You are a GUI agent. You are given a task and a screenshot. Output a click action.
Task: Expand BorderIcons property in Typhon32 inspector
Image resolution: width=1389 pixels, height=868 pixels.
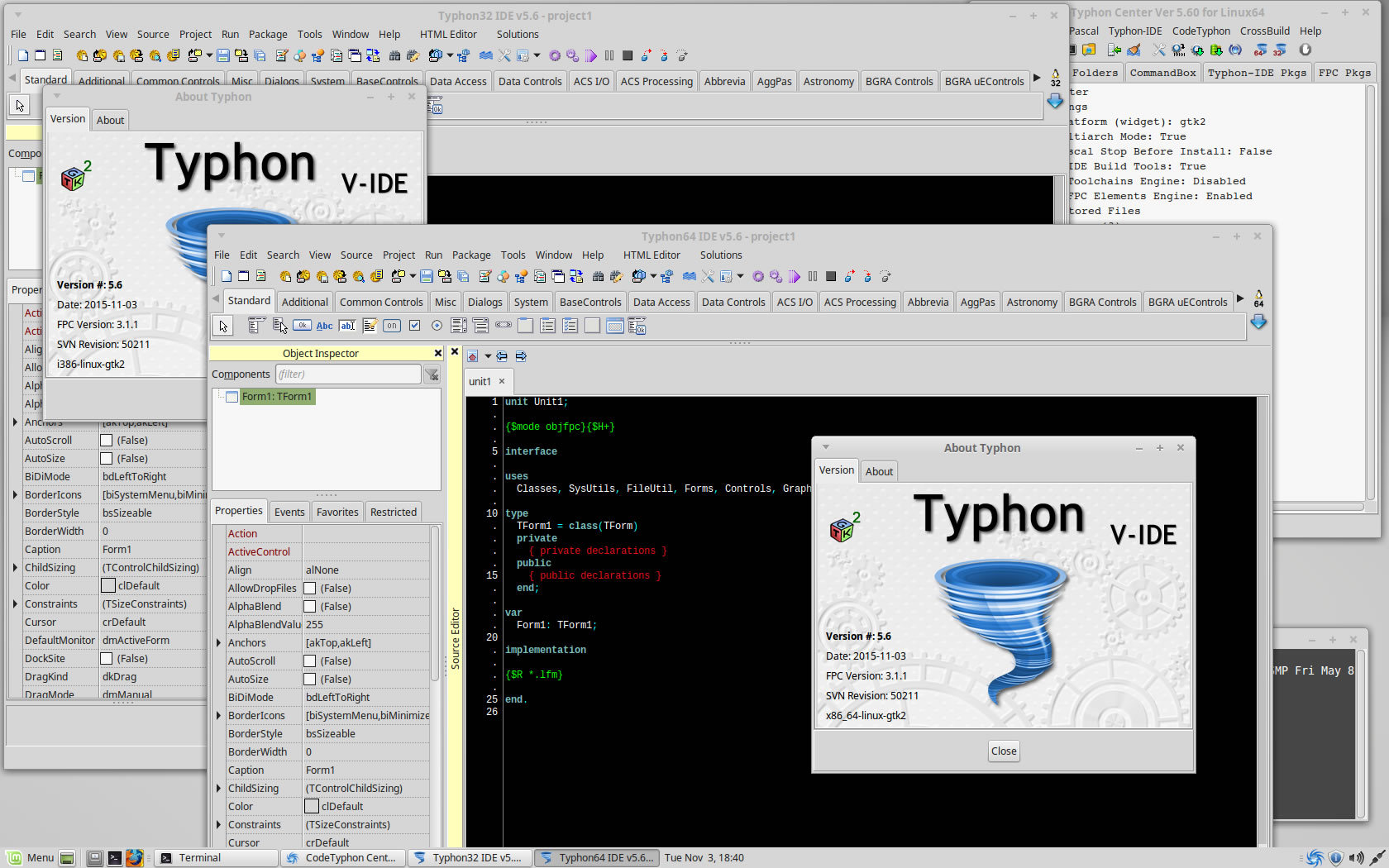coord(15,494)
